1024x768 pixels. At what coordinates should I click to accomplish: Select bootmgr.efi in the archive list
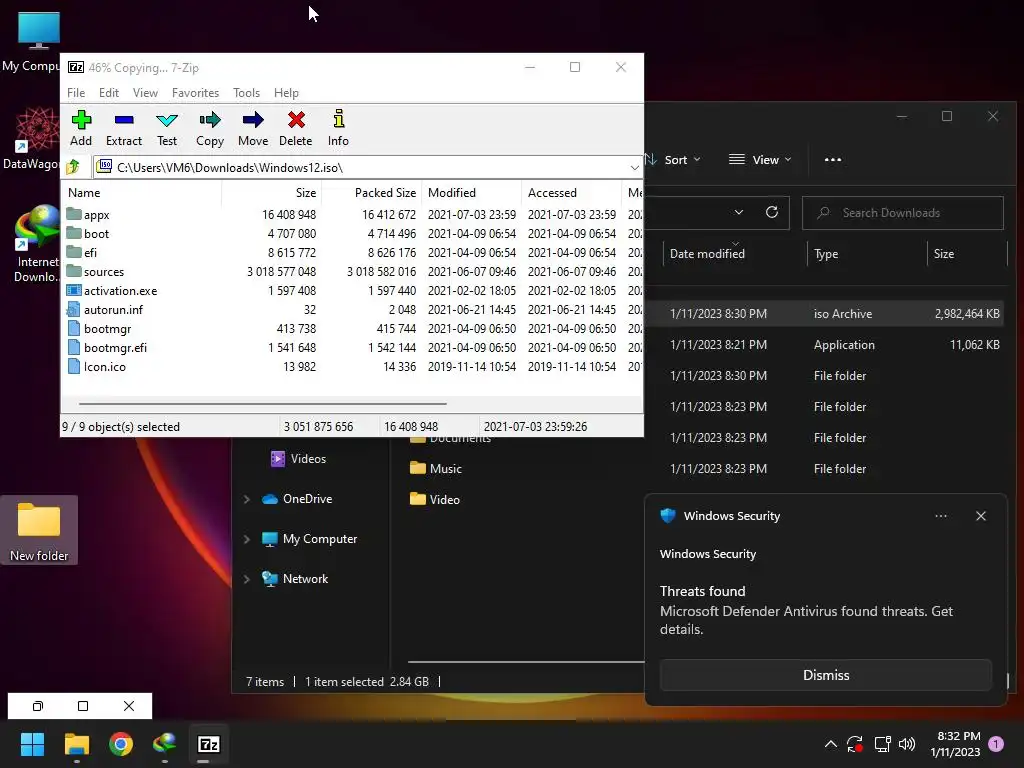(353, 347)
